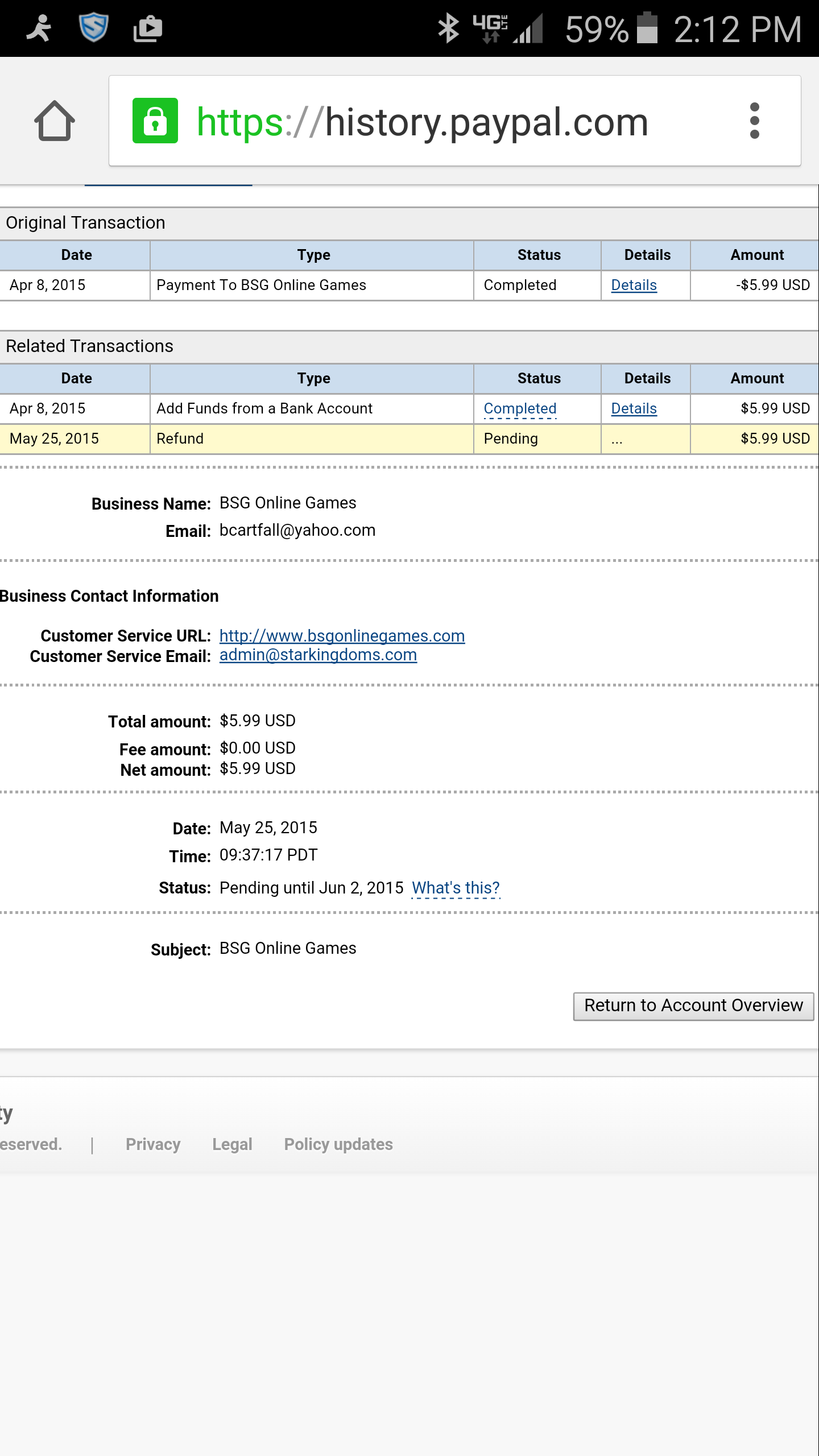
Task: Tap the history.paypal.com address bar
Action: (x=455, y=121)
